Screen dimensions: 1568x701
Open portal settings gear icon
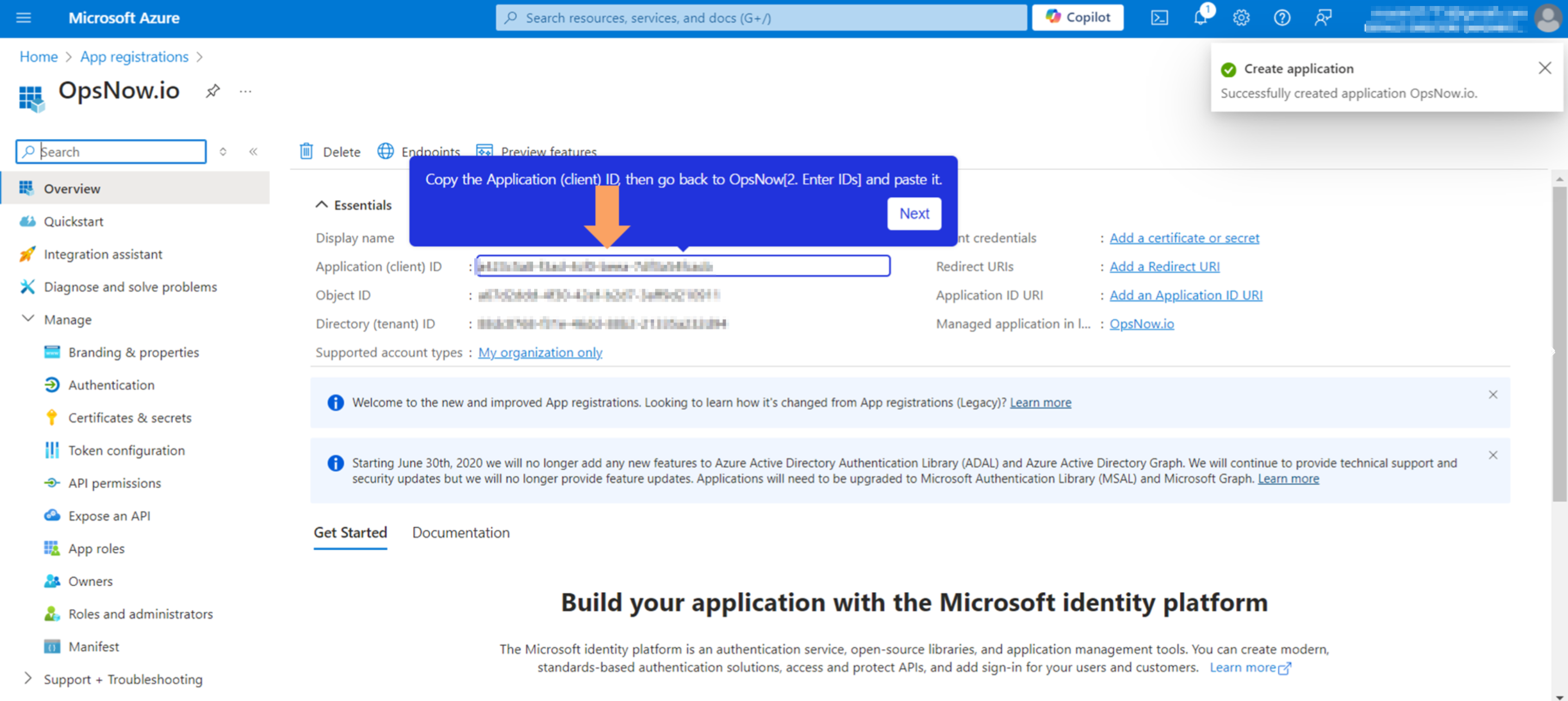(x=1241, y=17)
